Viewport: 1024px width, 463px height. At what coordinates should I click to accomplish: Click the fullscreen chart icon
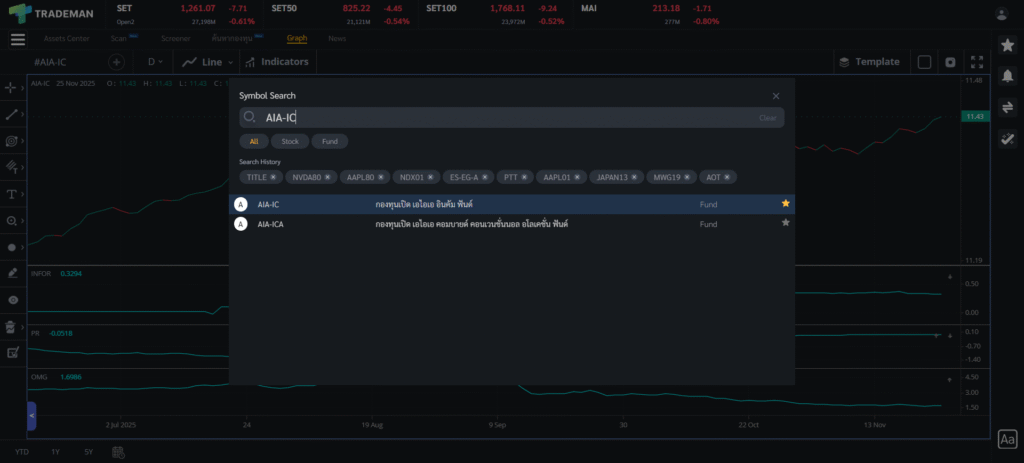pos(977,62)
